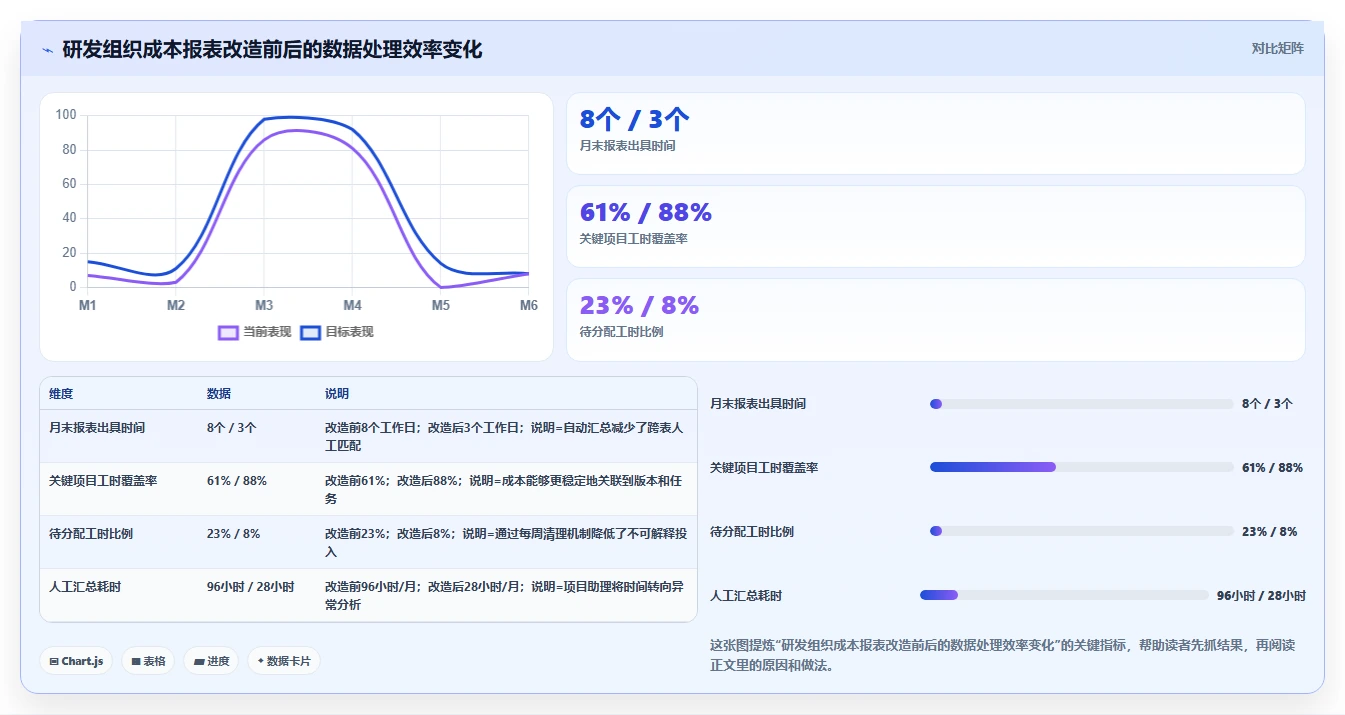Click description starting 改造前61%
This screenshot has width=1345, height=715.
[x=506, y=490]
